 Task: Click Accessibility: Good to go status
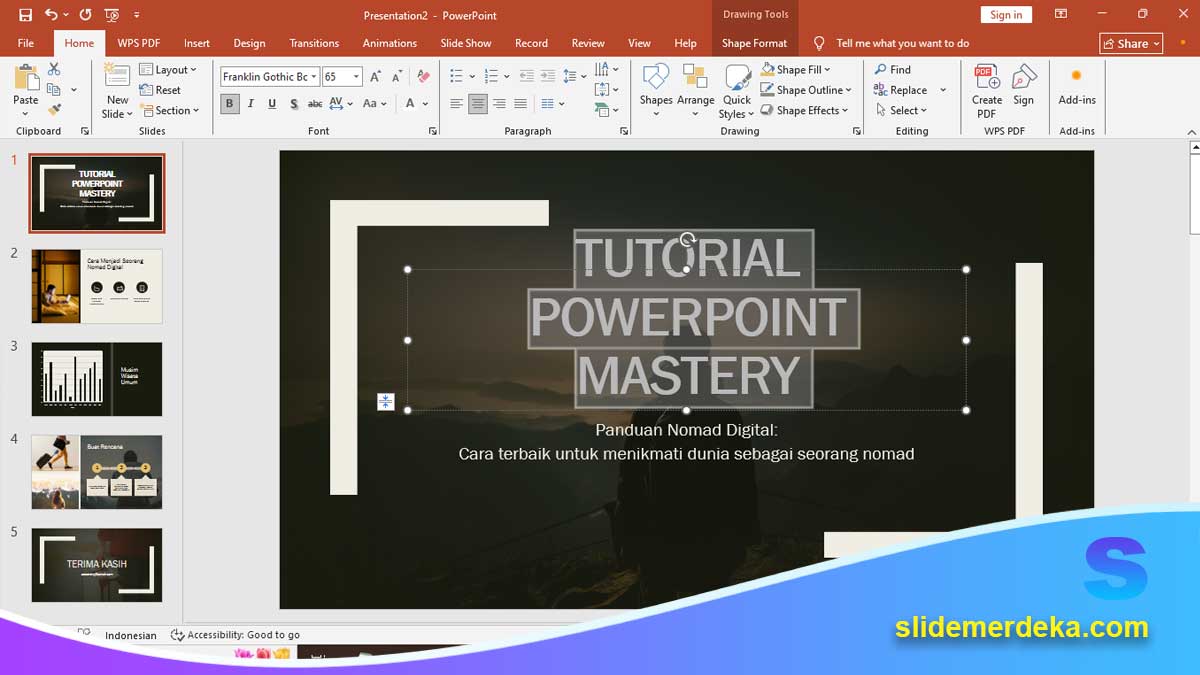[x=236, y=635]
